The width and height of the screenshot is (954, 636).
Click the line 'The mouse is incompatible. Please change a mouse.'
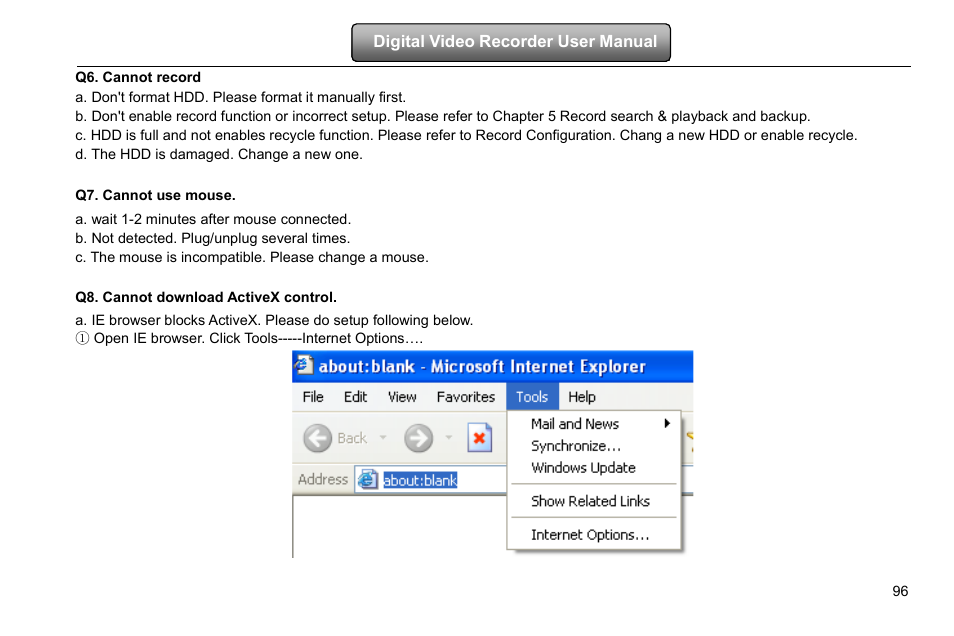click(x=252, y=257)
